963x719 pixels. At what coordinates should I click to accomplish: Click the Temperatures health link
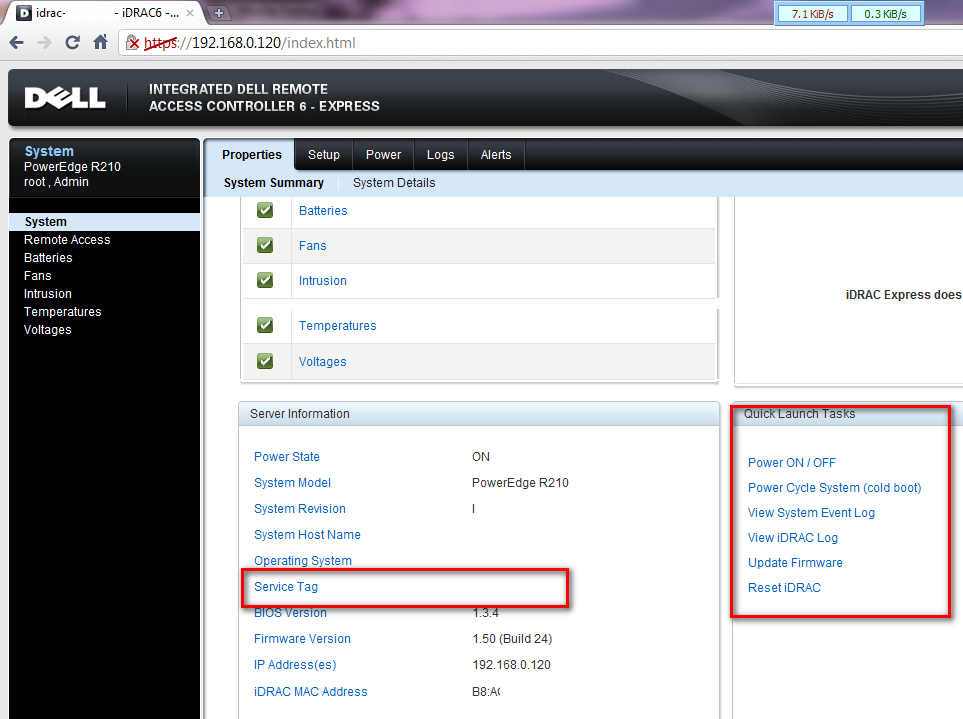(x=337, y=325)
